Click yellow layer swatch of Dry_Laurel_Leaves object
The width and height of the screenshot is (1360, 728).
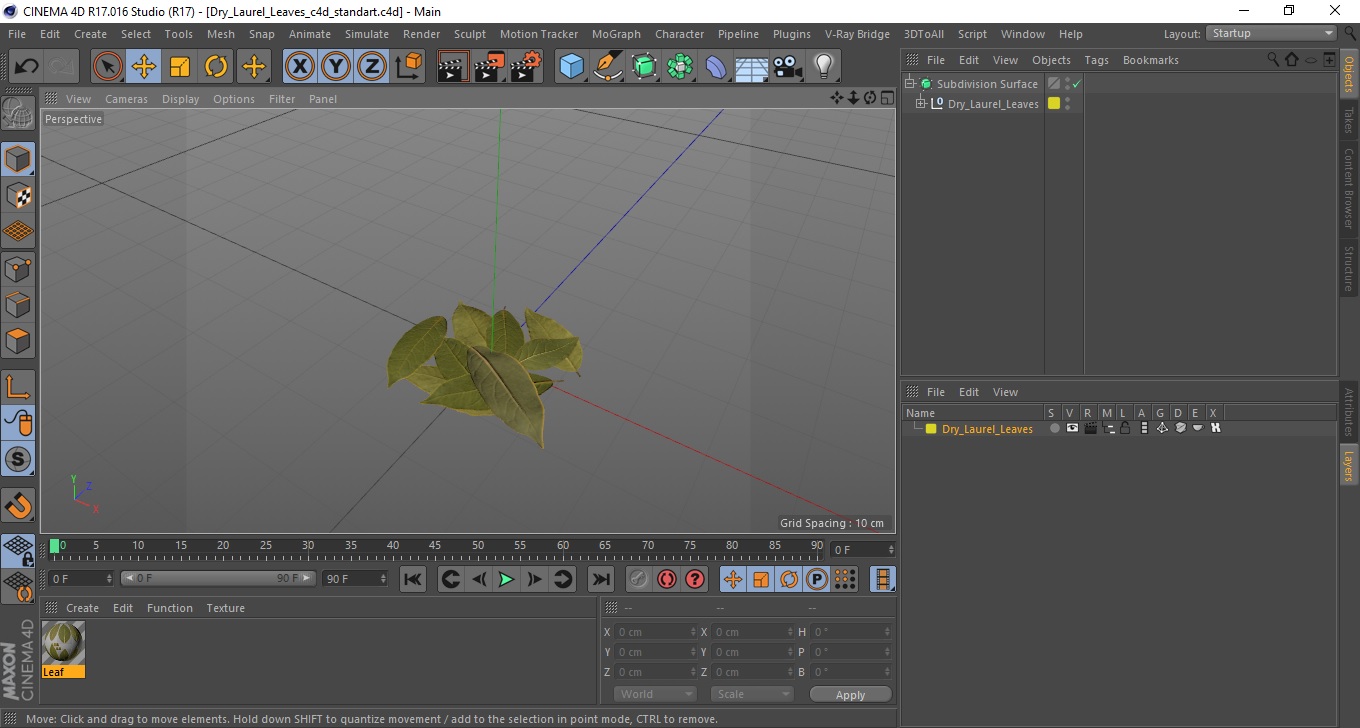pyautogui.click(x=1054, y=103)
